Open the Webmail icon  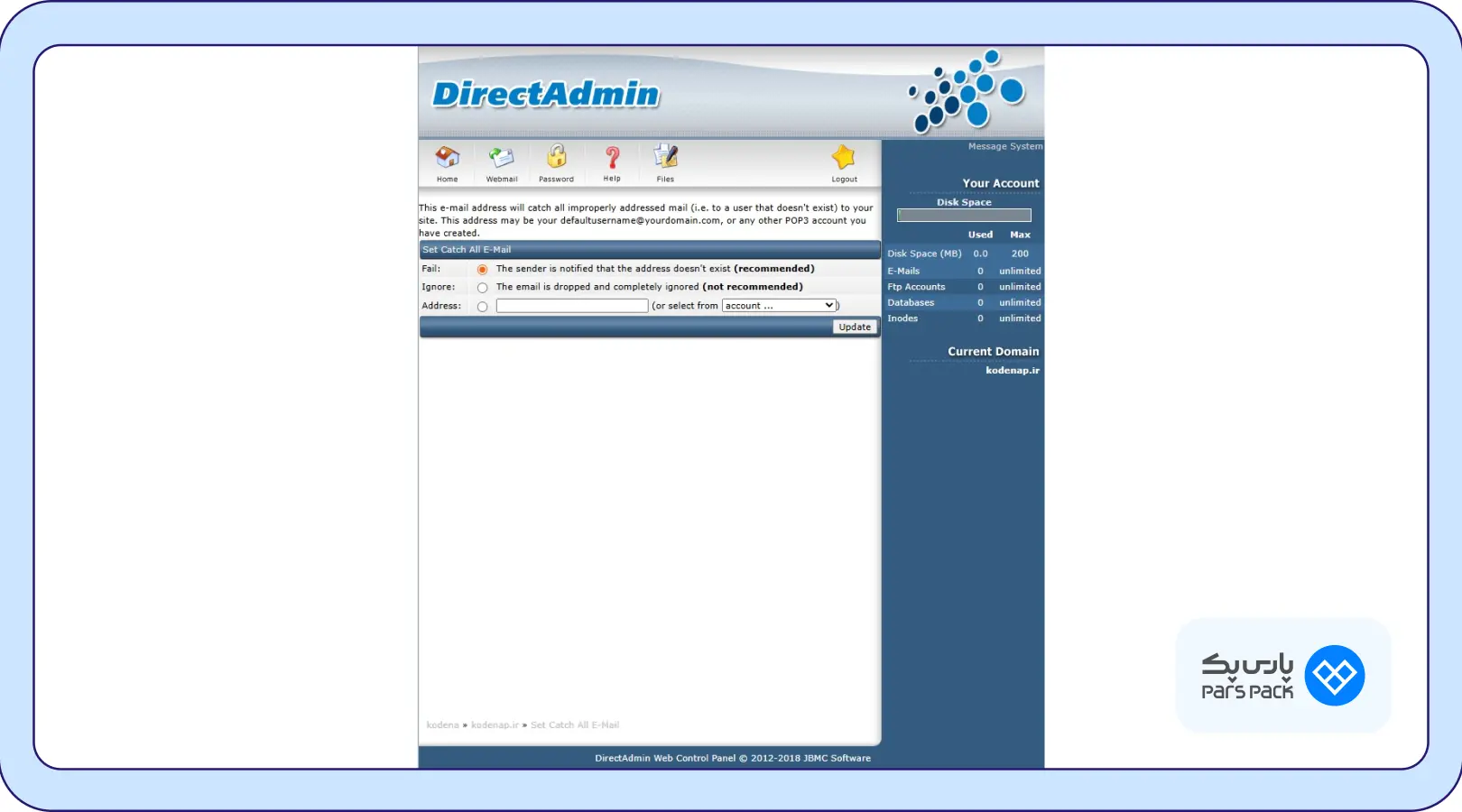coord(502,158)
